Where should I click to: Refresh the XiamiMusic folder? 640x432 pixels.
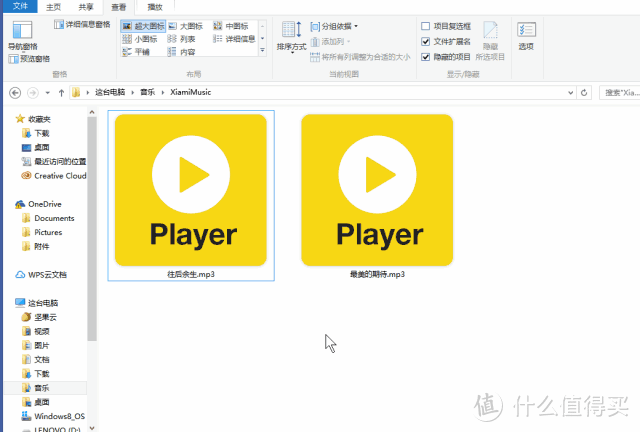click(x=584, y=93)
